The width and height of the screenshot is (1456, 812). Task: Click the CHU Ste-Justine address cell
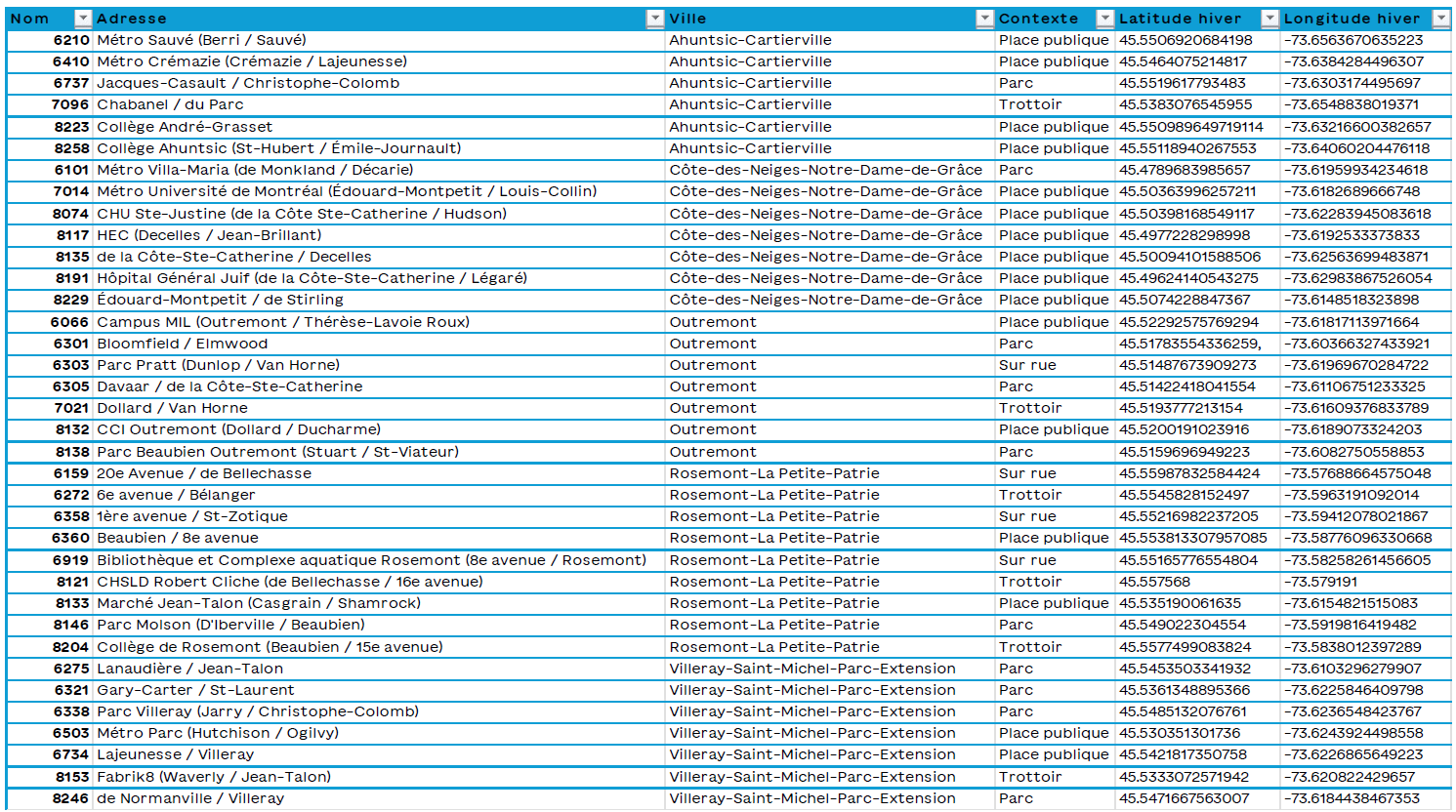pos(379,214)
